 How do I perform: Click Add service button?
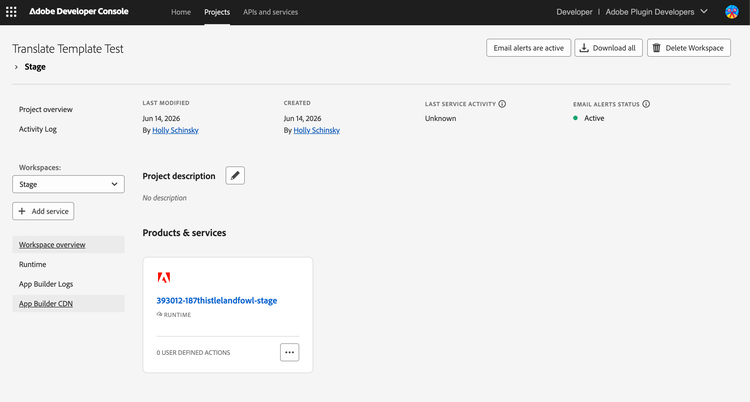[x=43, y=211]
